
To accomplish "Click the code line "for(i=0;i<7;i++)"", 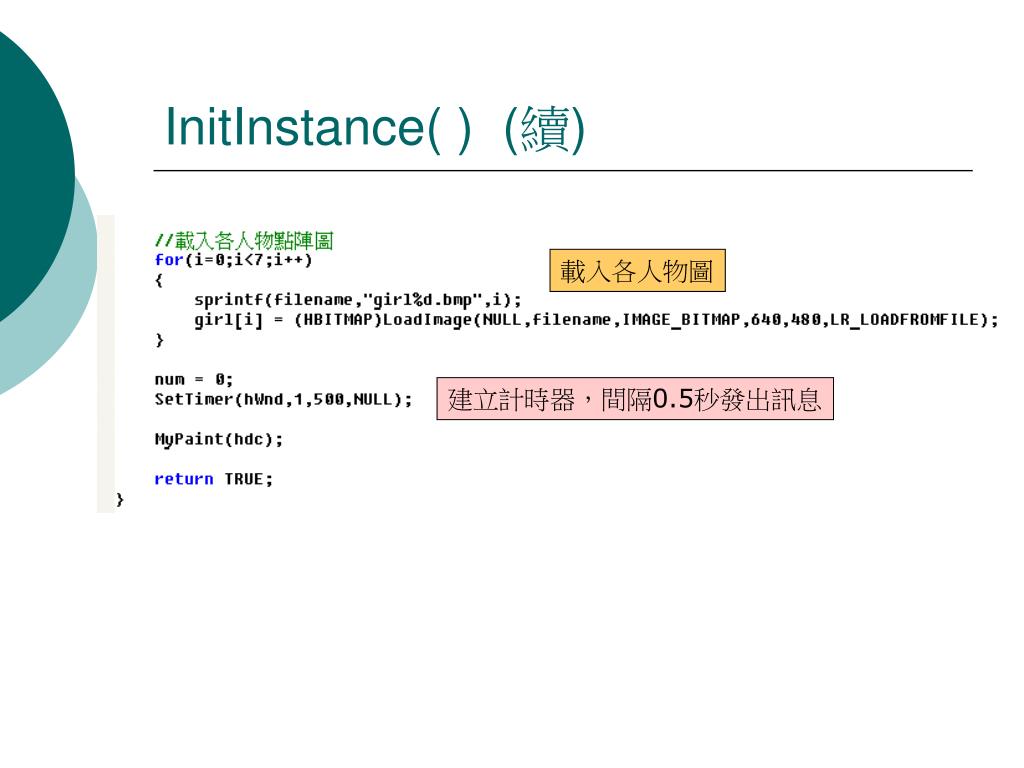I will click(234, 260).
